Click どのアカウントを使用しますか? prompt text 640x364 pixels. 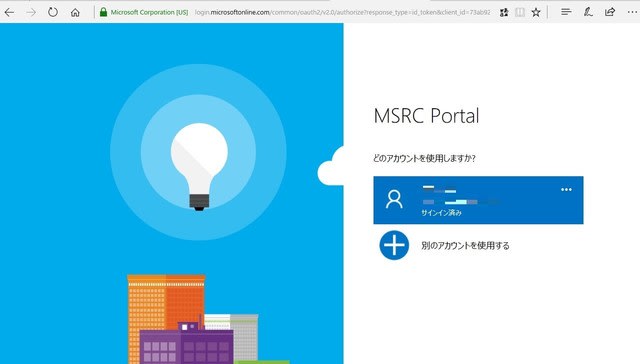pos(424,158)
